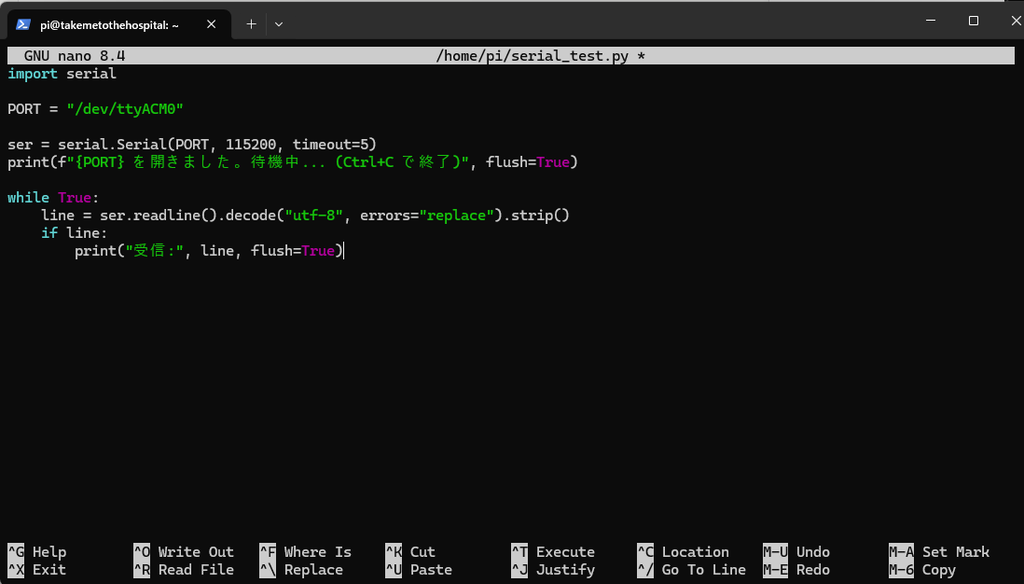This screenshot has height=584, width=1024.
Task: Maximize the terminal window
Action: [x=973, y=21]
